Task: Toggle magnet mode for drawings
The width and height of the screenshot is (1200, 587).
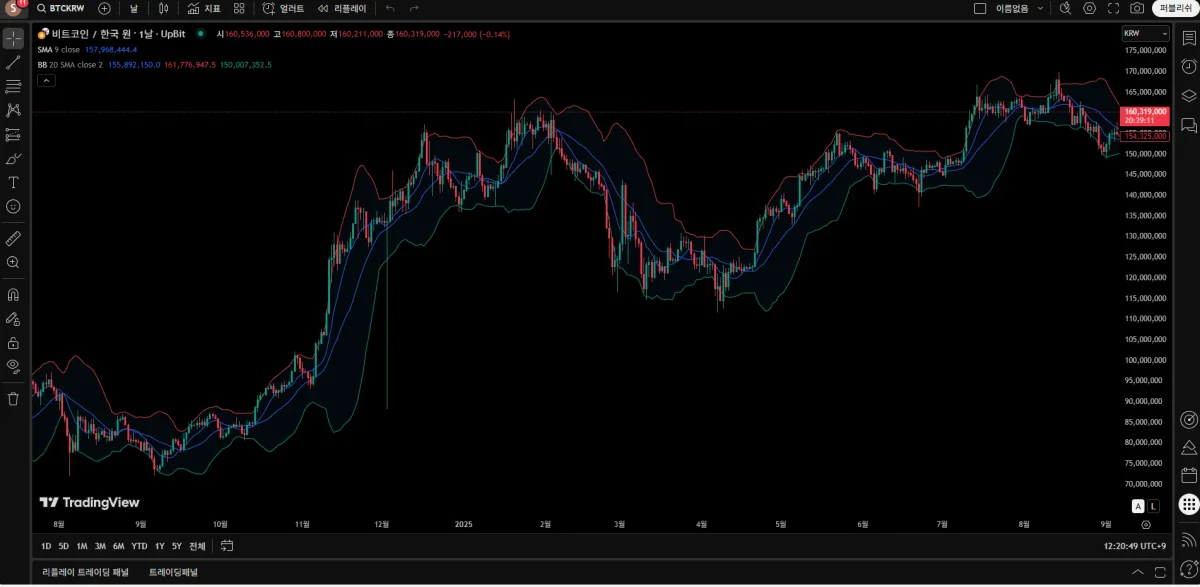Action: pyautogui.click(x=13, y=295)
